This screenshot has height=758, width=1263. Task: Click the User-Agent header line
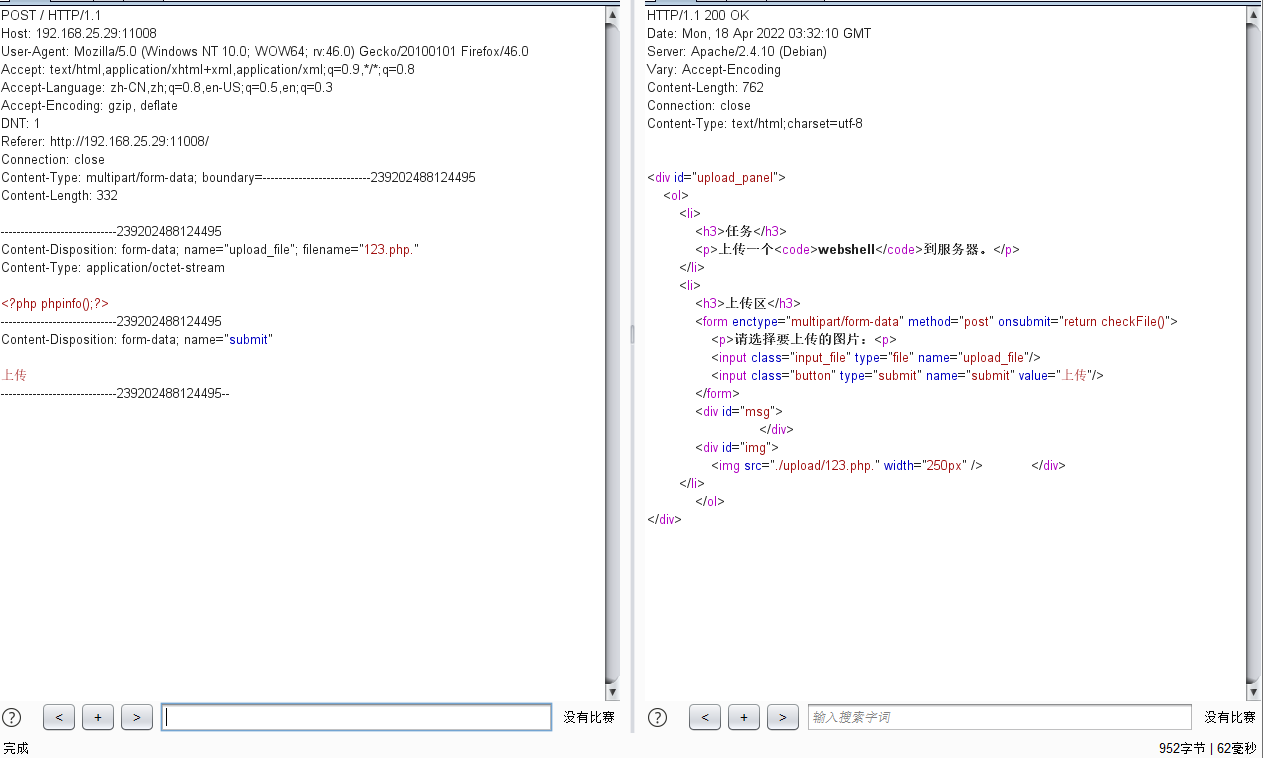265,52
